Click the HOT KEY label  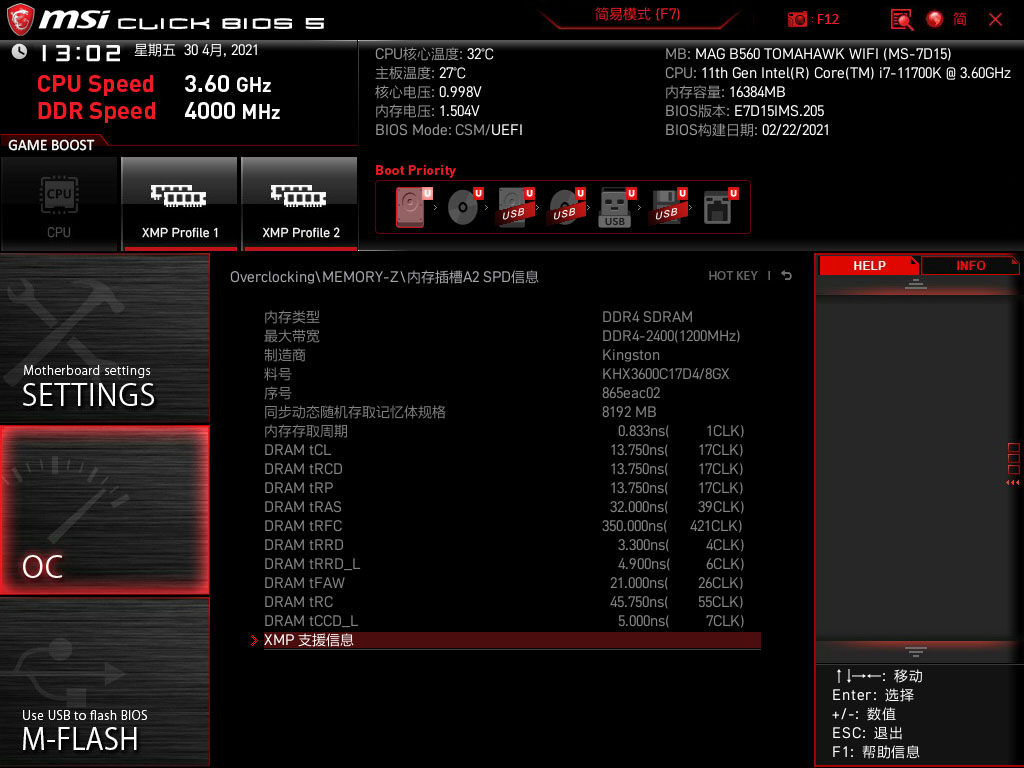pos(733,276)
